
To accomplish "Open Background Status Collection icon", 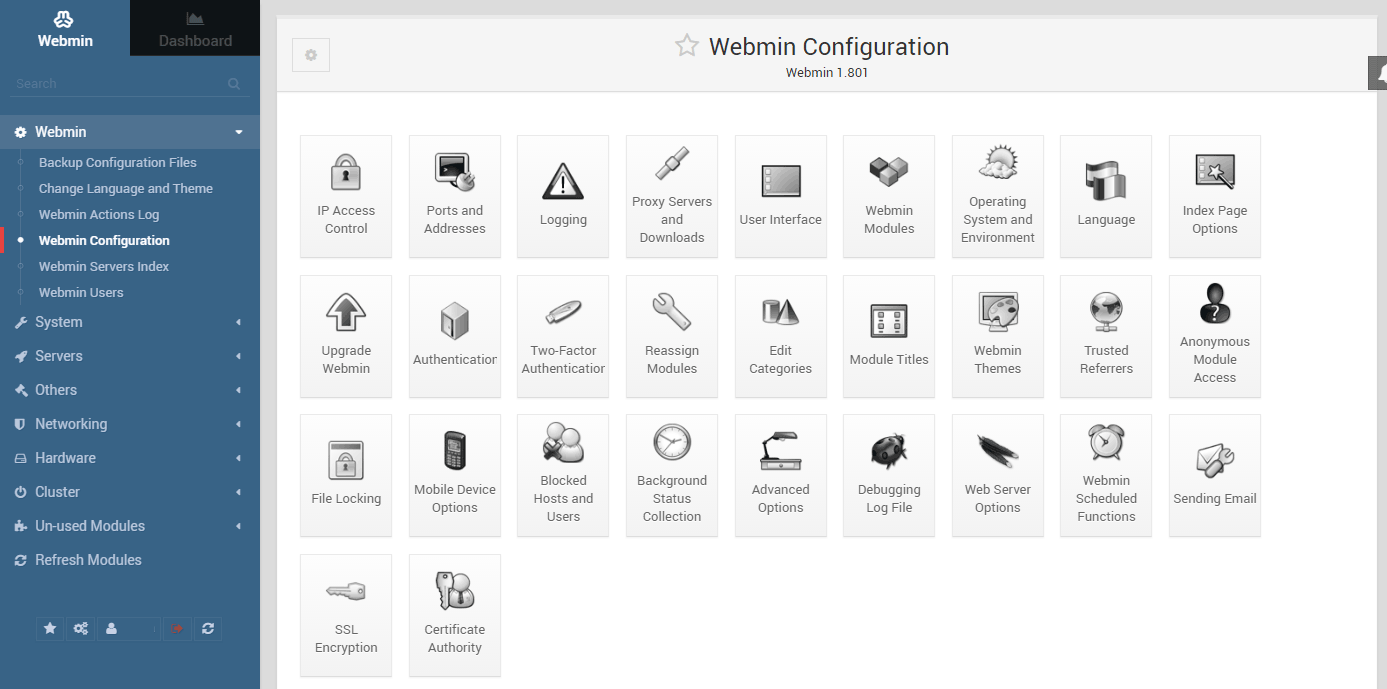I will point(672,475).
